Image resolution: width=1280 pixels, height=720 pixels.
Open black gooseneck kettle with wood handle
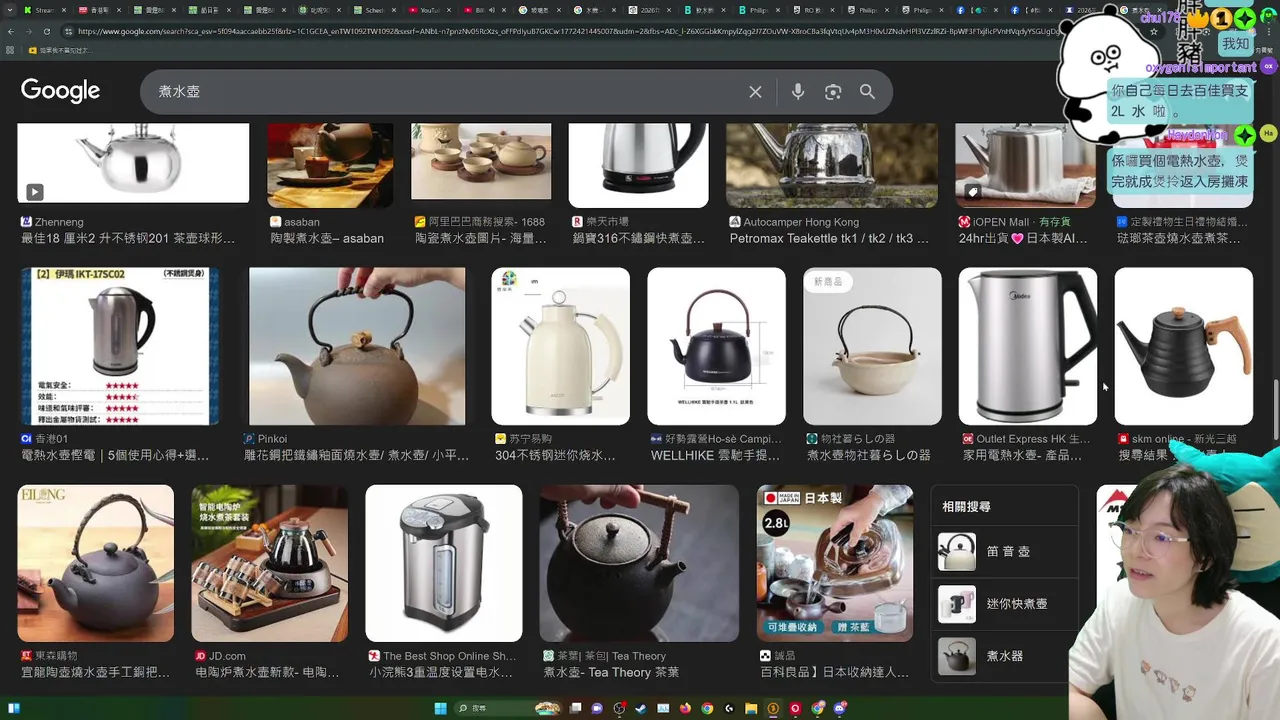coord(1183,346)
